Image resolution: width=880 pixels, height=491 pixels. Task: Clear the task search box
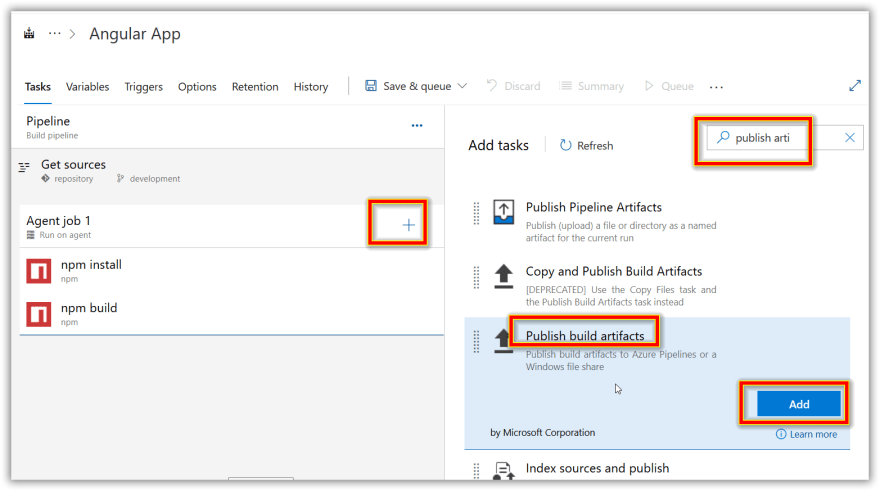(850, 137)
